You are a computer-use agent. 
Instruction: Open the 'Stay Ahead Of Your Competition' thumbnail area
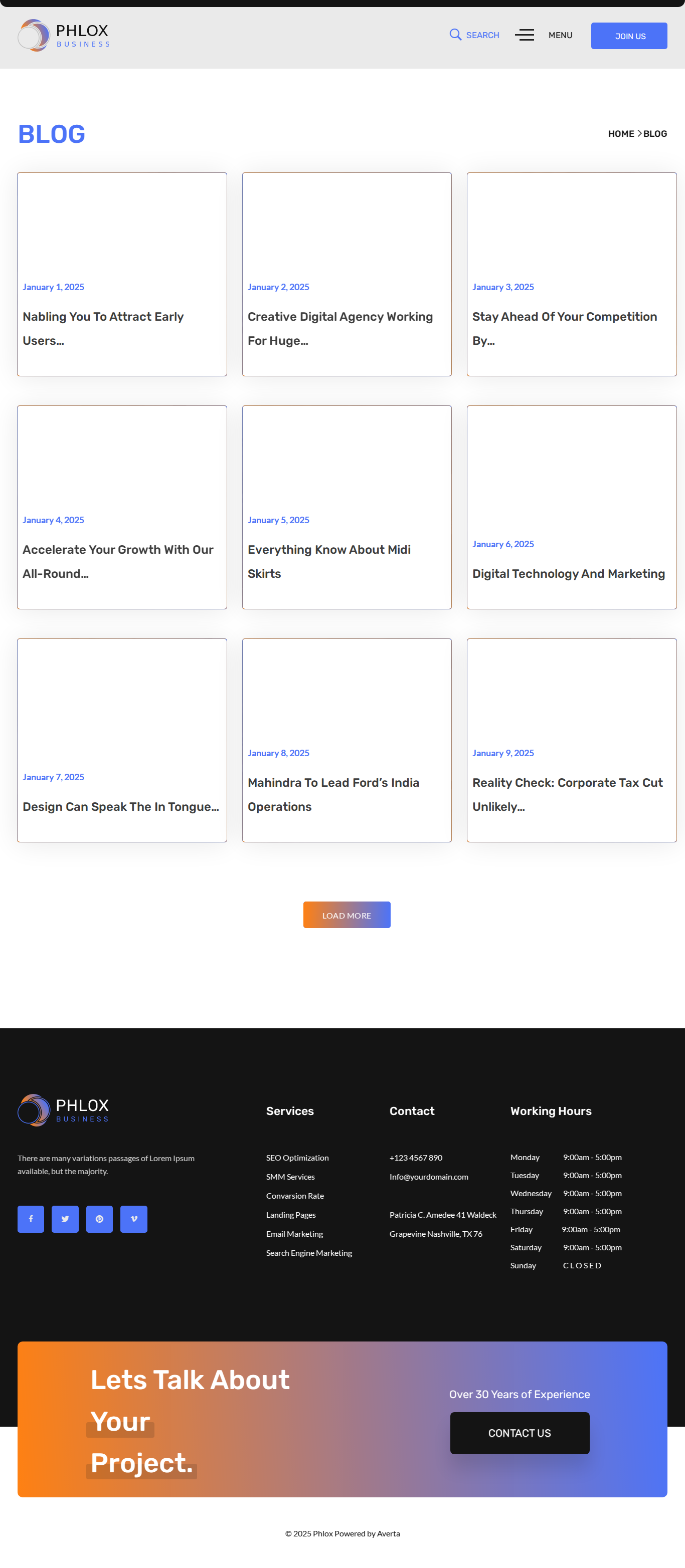point(571,225)
